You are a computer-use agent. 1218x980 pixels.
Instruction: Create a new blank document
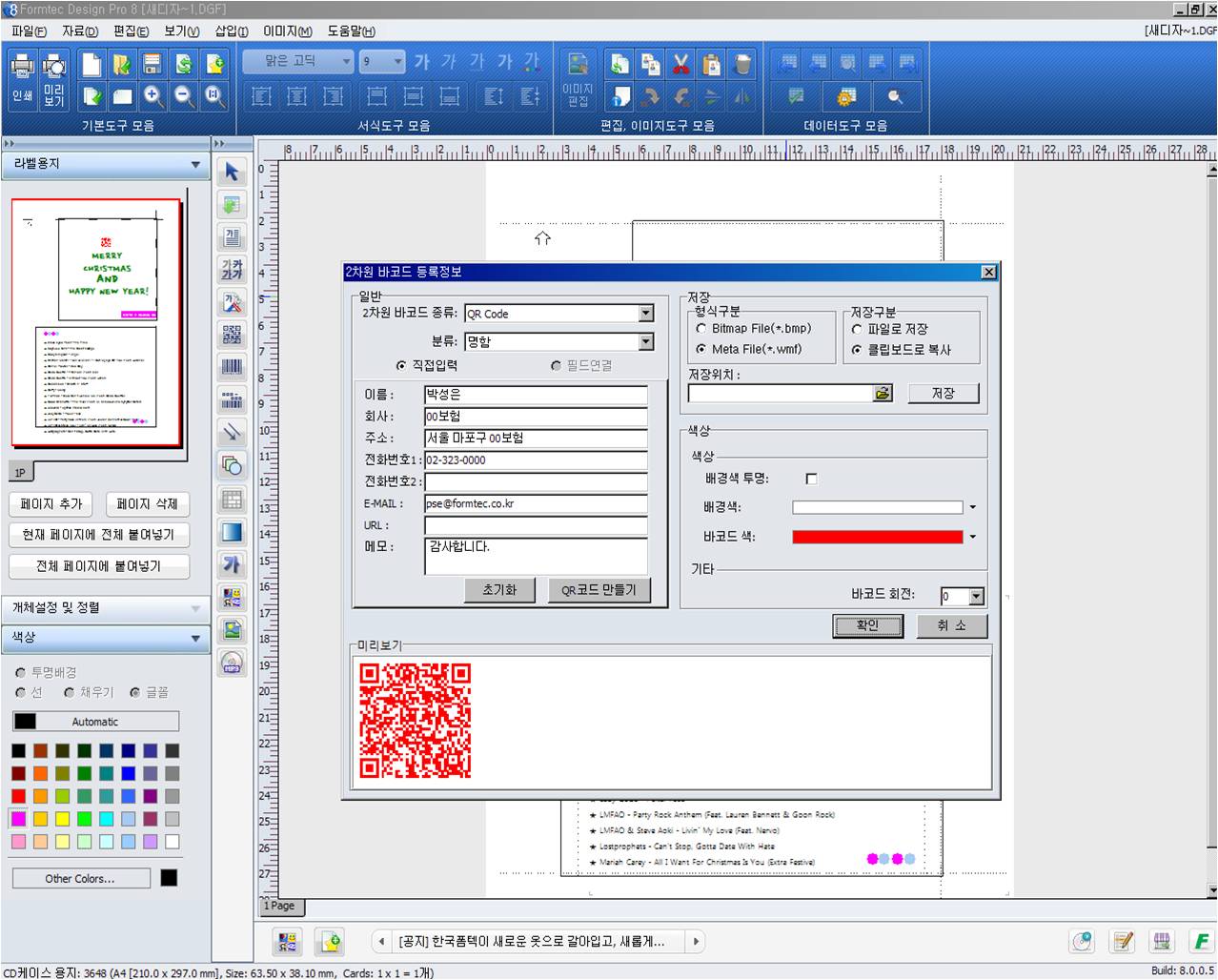click(91, 65)
